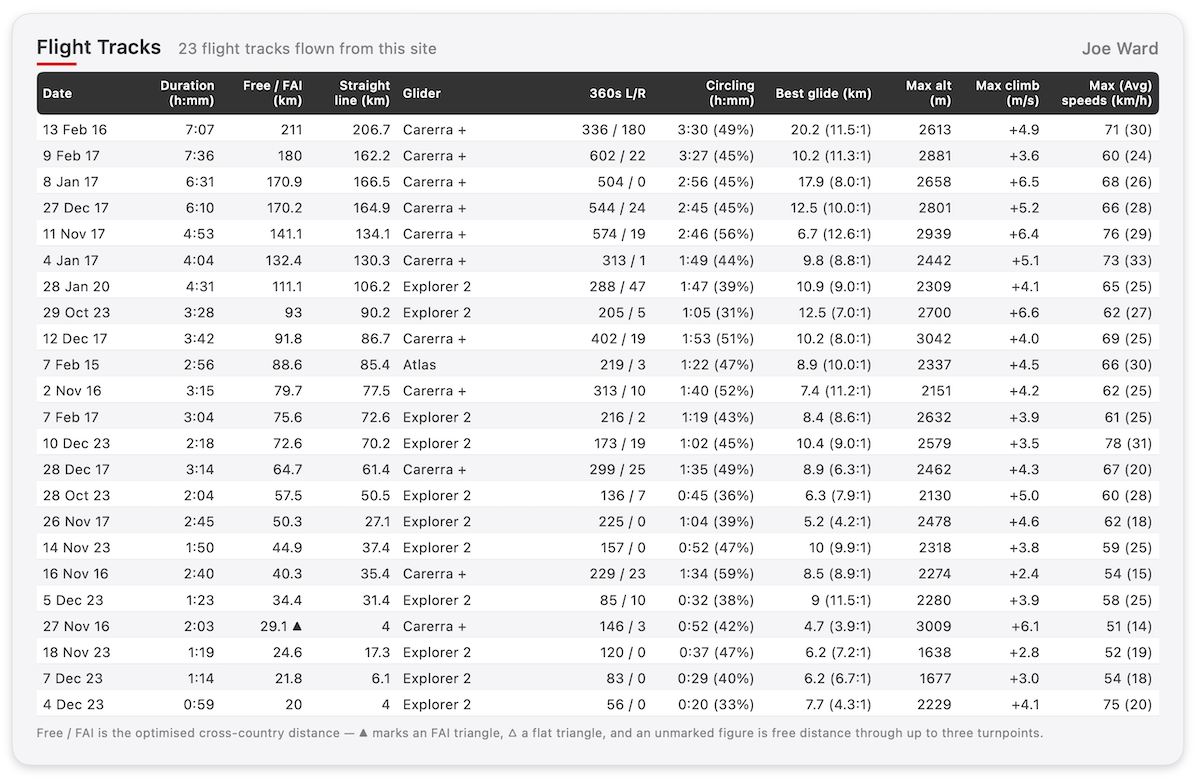
Task: Select the 4 Jan 17 date cell
Action: 71,260
